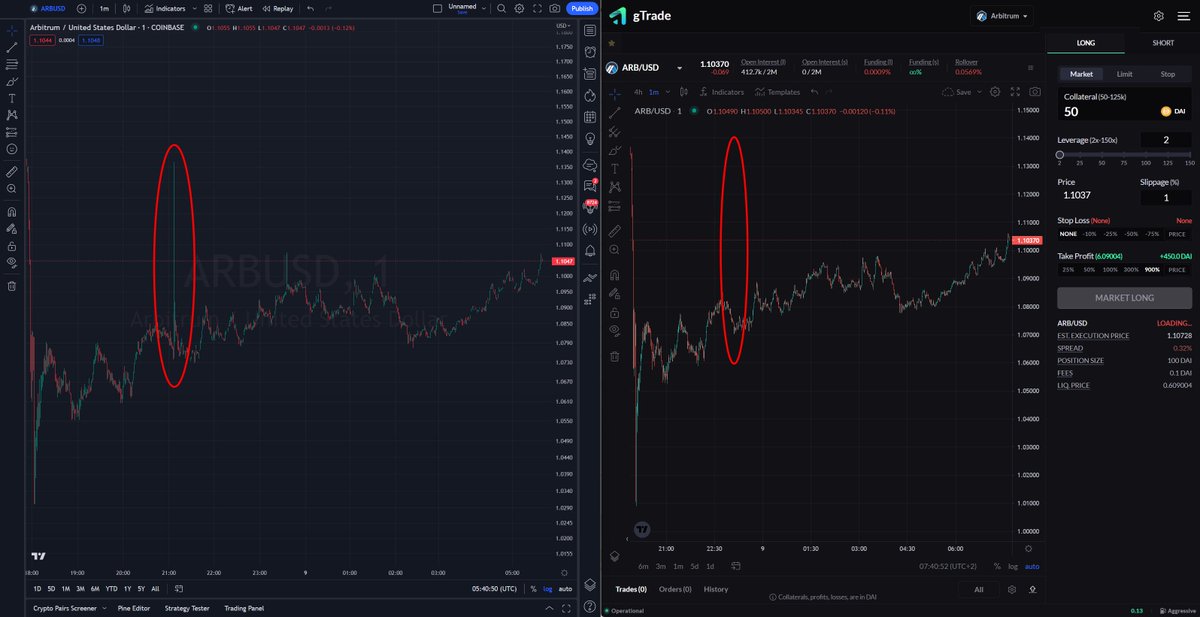Screen dimensions: 1200x617
Task: Toggle lock all drawings in TradingView
Action: pos(12,245)
